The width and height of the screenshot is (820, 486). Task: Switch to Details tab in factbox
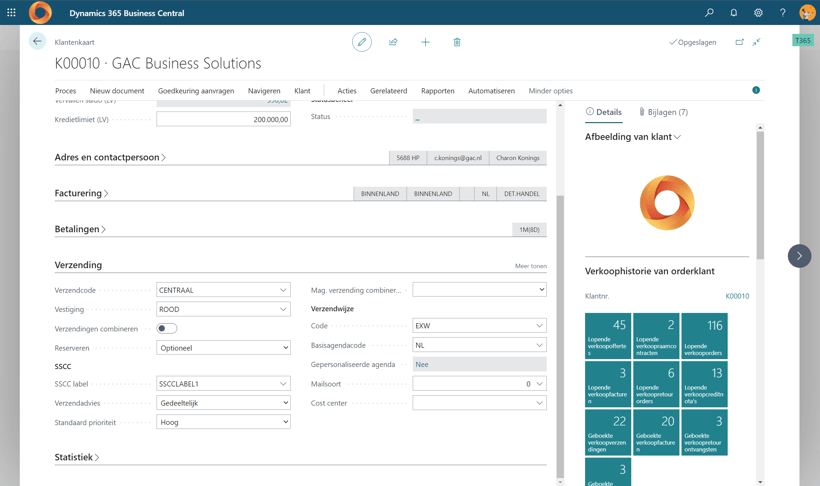(x=604, y=112)
